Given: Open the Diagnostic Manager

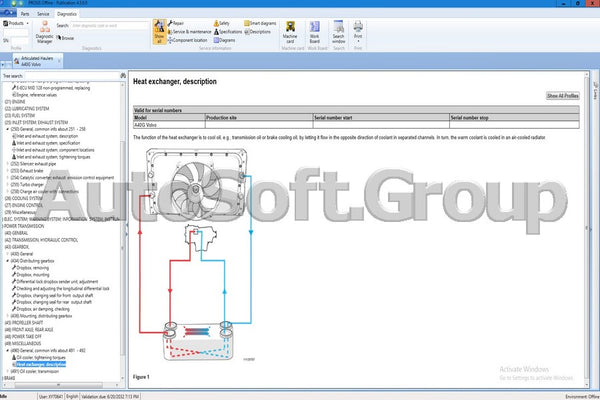Looking at the screenshot, I should (x=44, y=32).
